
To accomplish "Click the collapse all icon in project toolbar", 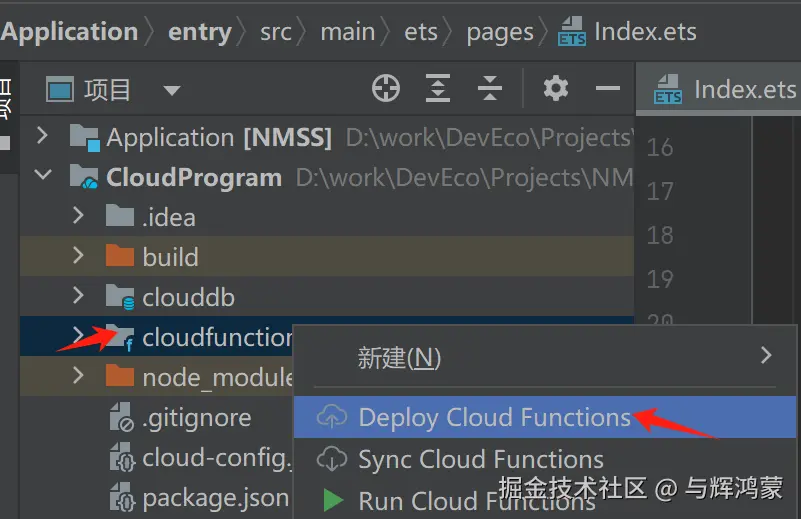I will point(490,88).
